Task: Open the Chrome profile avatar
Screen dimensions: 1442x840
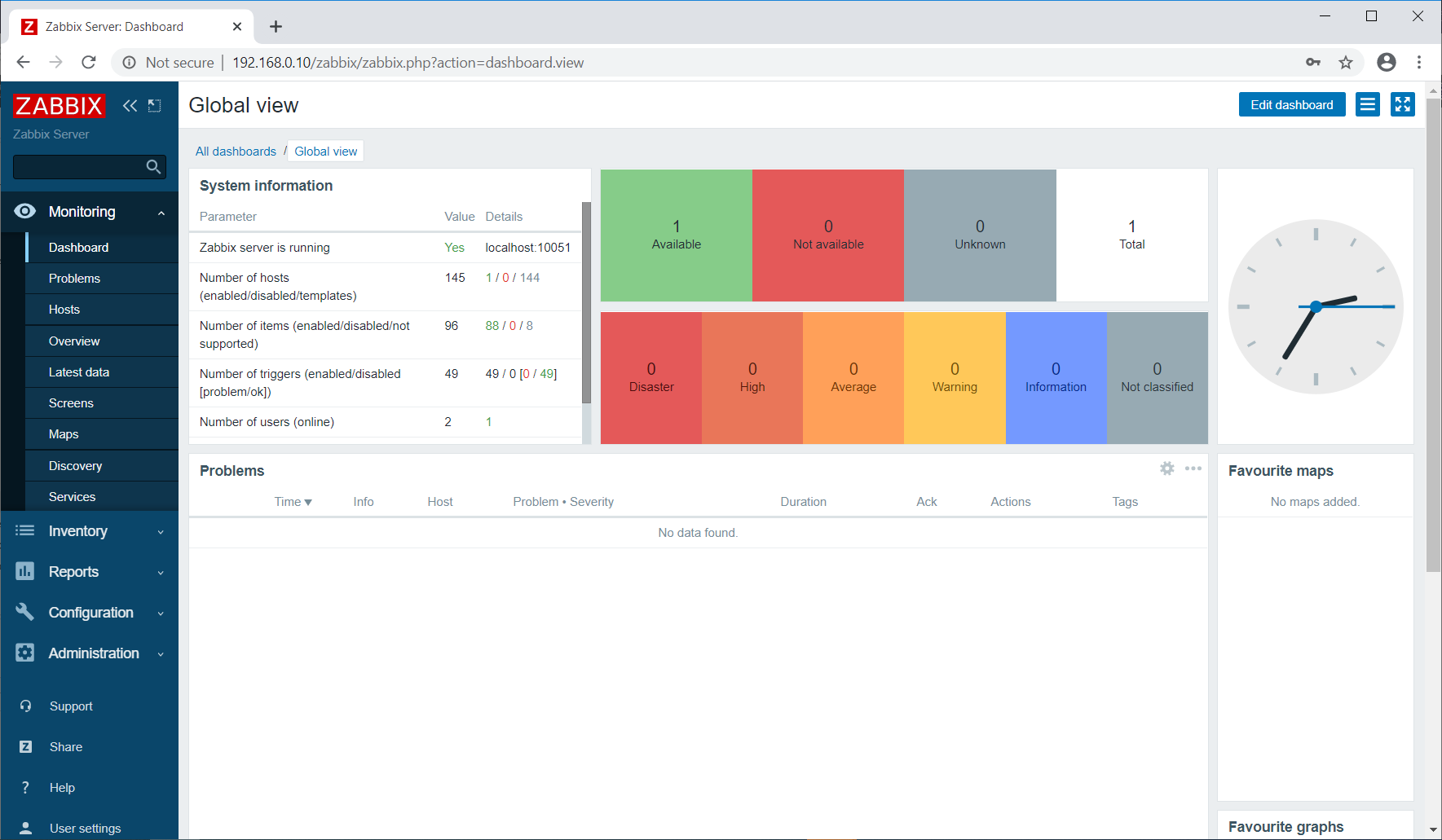Action: (x=1387, y=63)
